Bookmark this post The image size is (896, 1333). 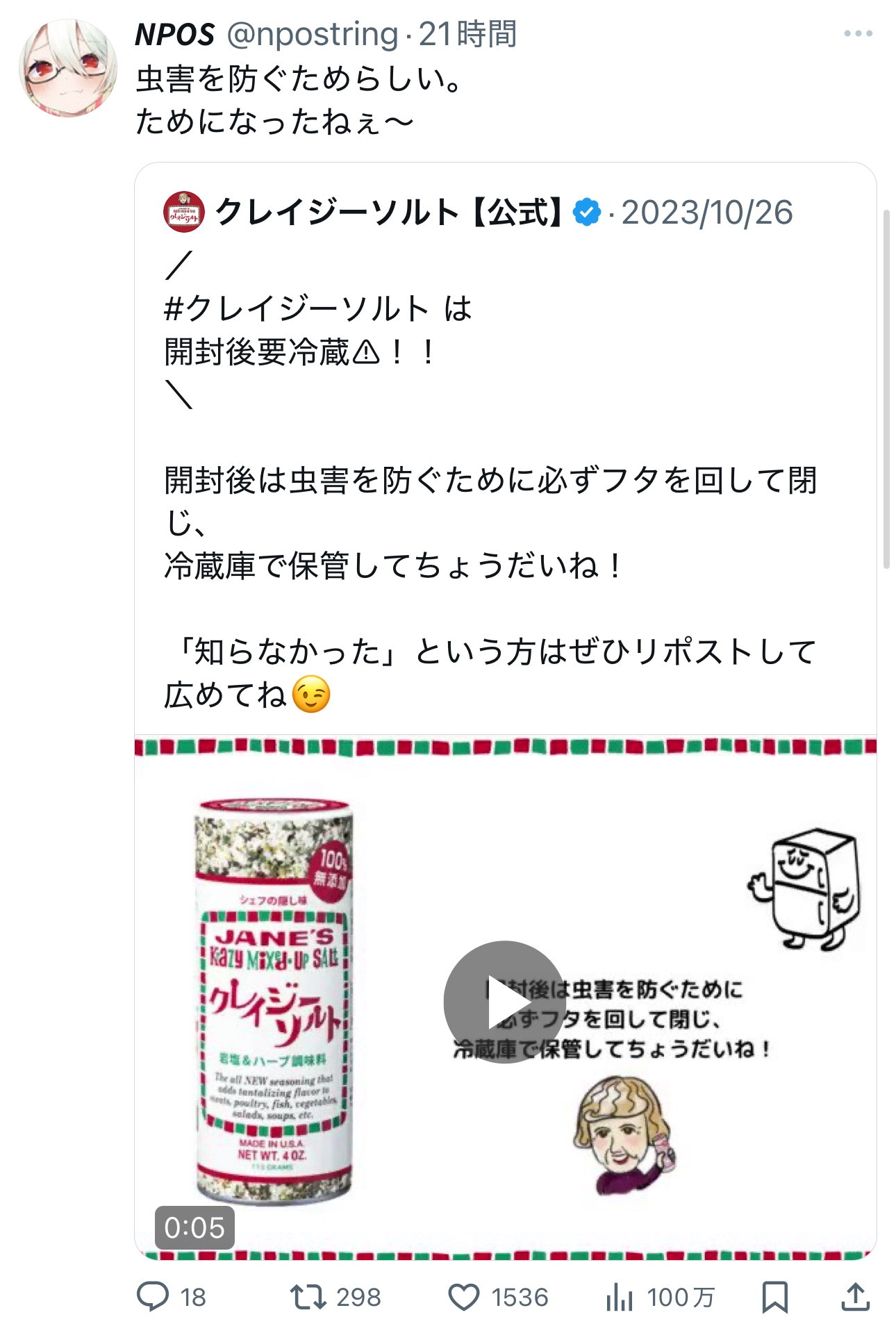774,1297
